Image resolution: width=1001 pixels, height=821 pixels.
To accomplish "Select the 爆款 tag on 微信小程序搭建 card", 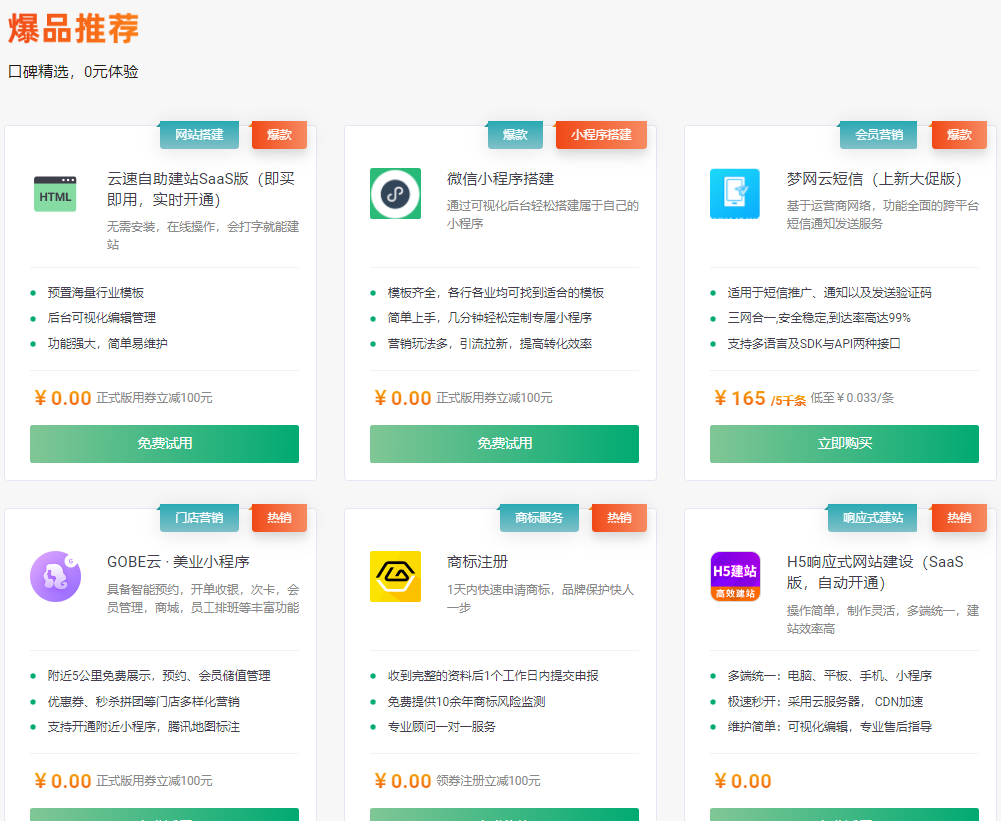I will pos(515,135).
